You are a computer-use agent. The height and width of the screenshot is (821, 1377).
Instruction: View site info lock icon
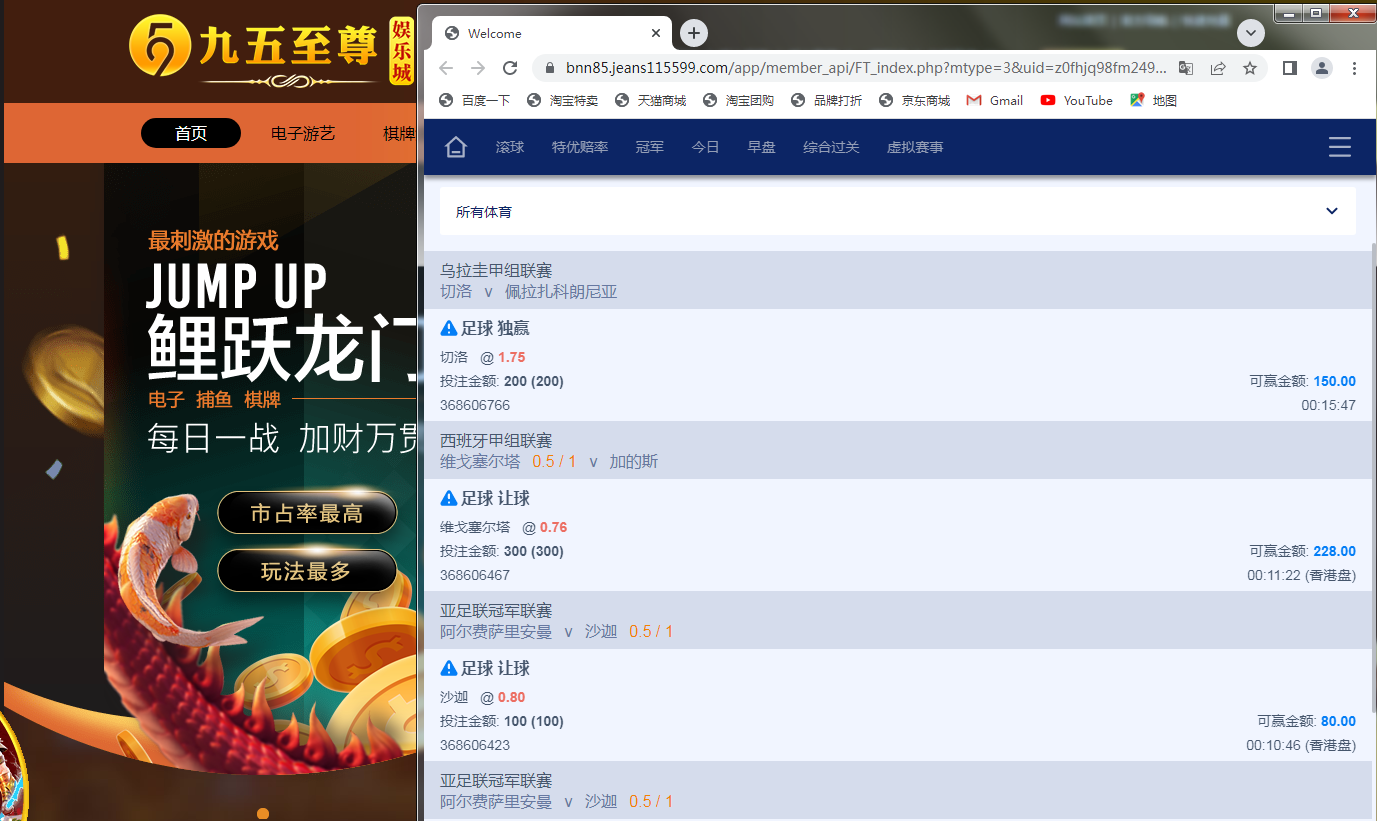pos(550,68)
